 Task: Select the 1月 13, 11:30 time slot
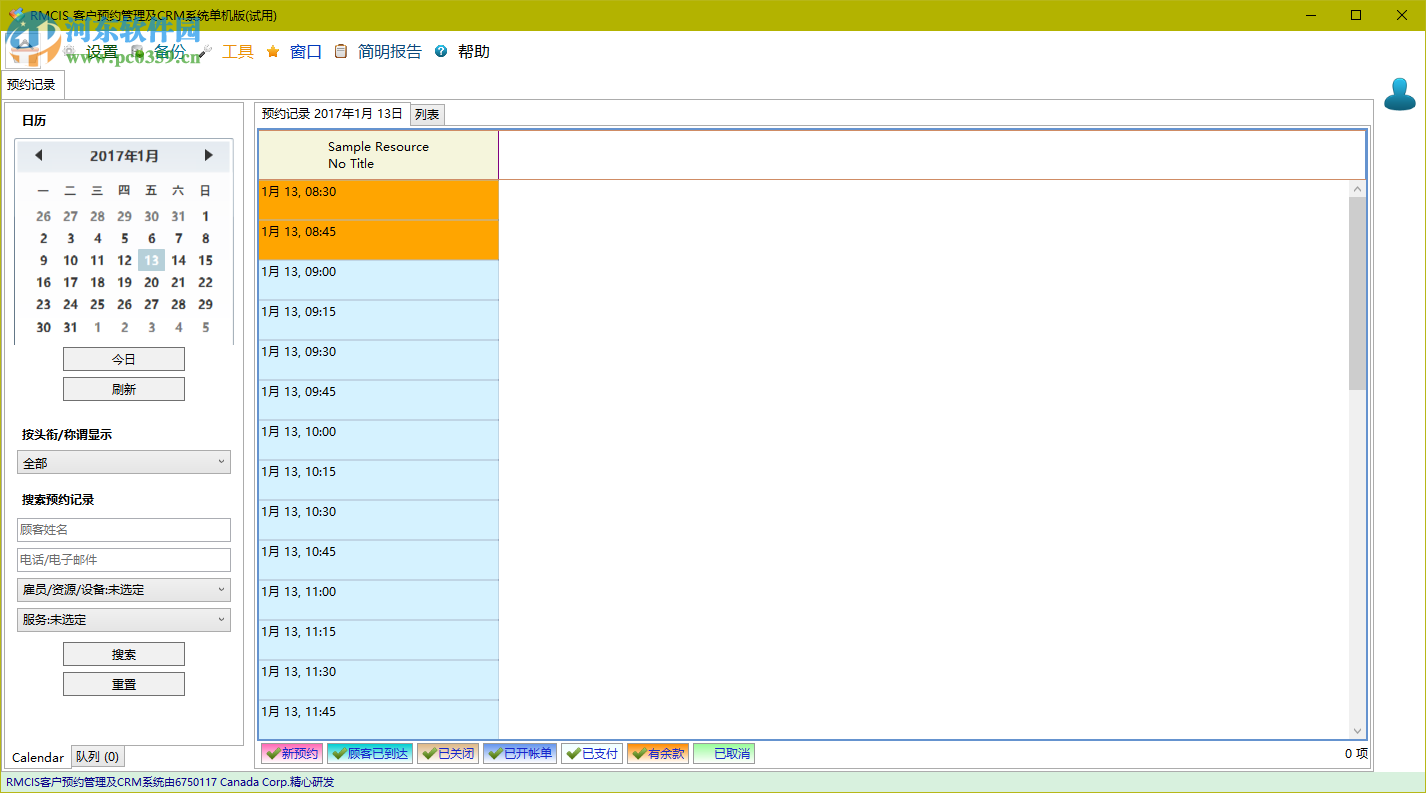378,680
